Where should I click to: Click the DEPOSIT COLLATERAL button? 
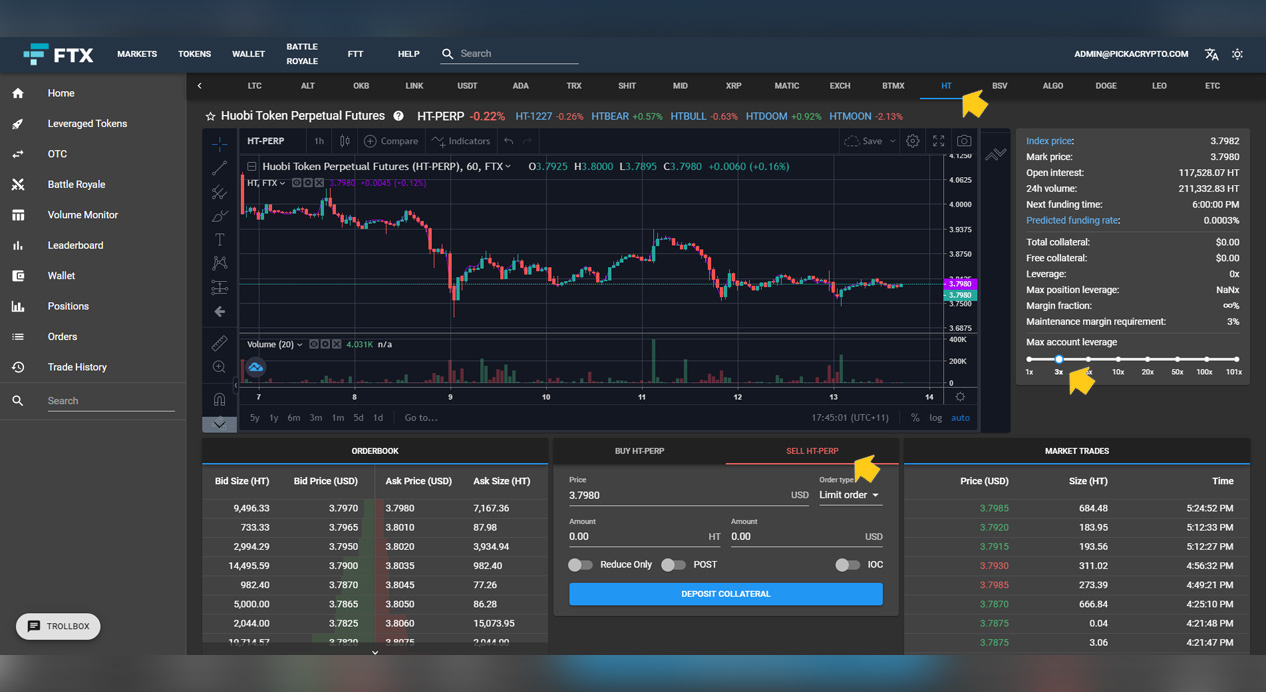coord(726,594)
